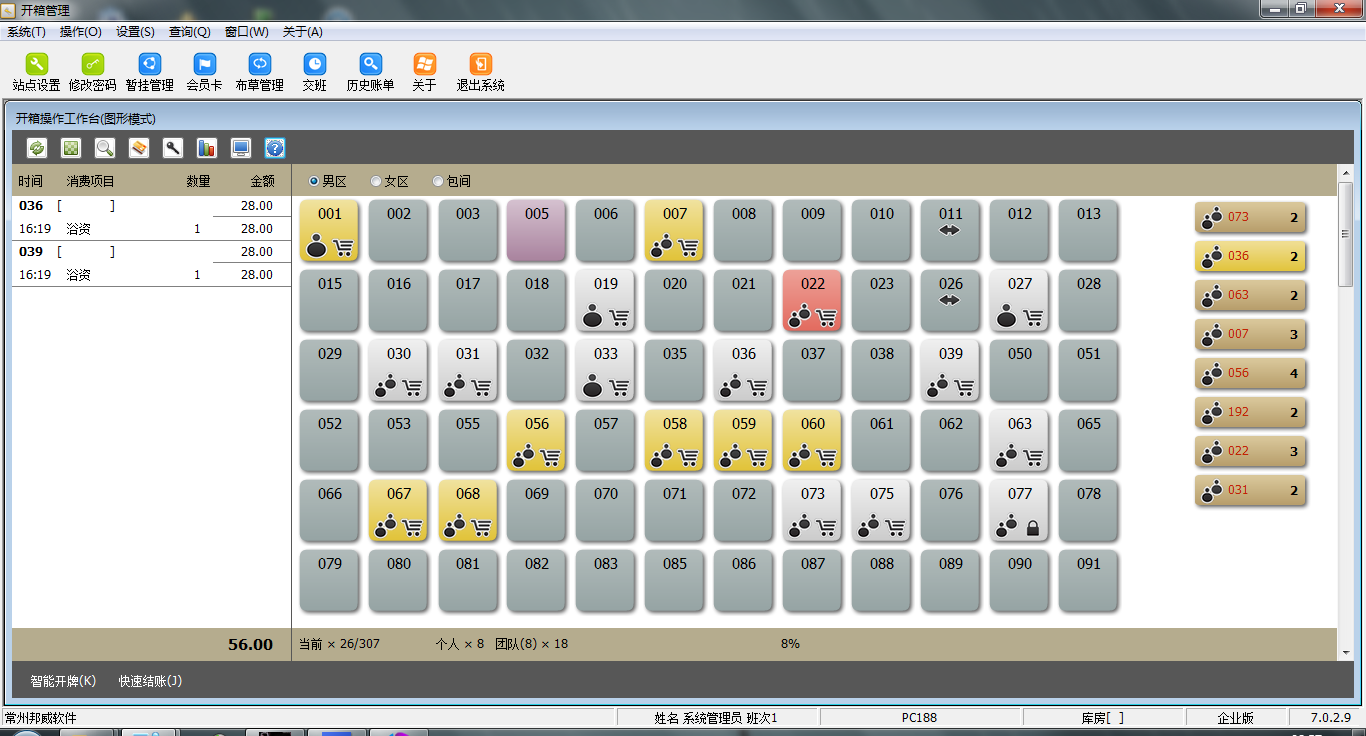Select group entry 056 in right list
Image resolution: width=1366 pixels, height=736 pixels.
pyautogui.click(x=1250, y=373)
